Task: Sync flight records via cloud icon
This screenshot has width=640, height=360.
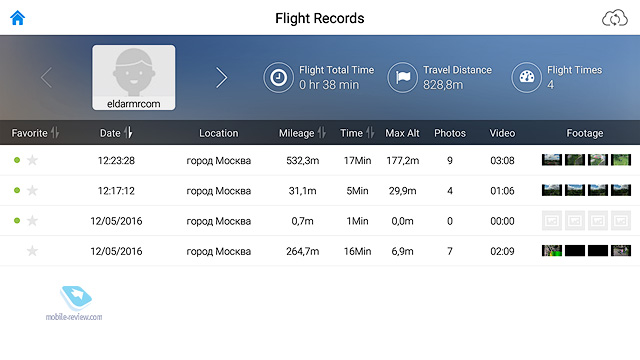Action: [x=615, y=18]
